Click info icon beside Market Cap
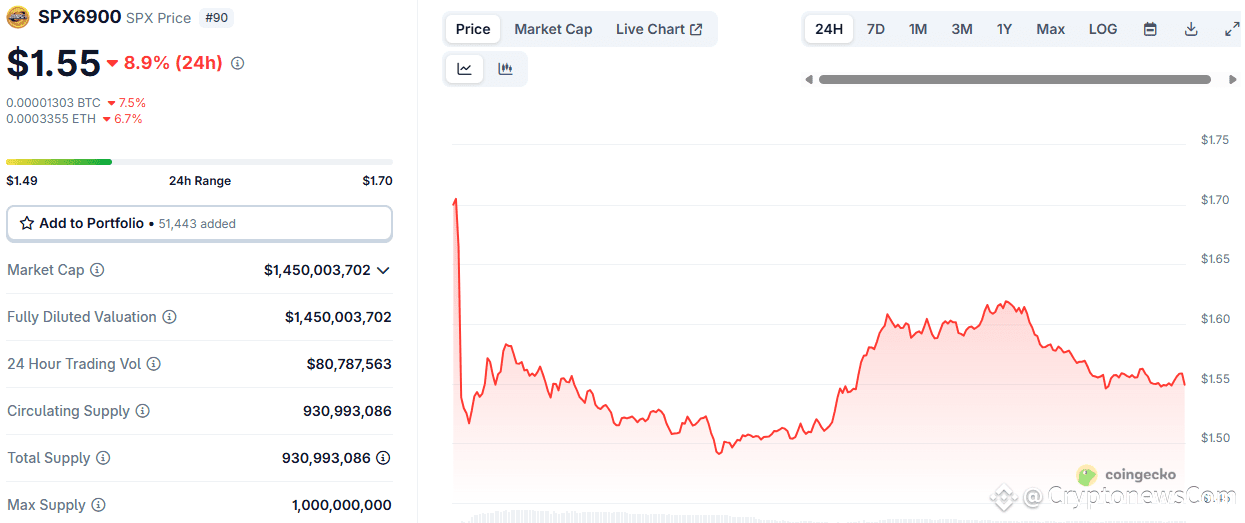 click(x=97, y=270)
